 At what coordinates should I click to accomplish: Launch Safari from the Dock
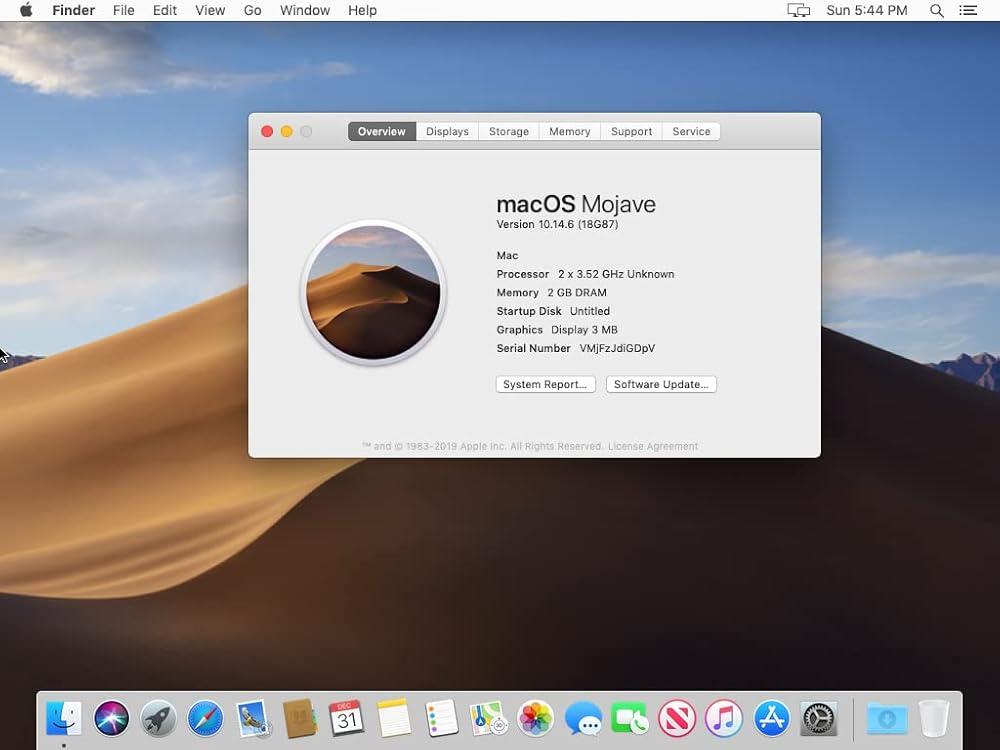(206, 718)
